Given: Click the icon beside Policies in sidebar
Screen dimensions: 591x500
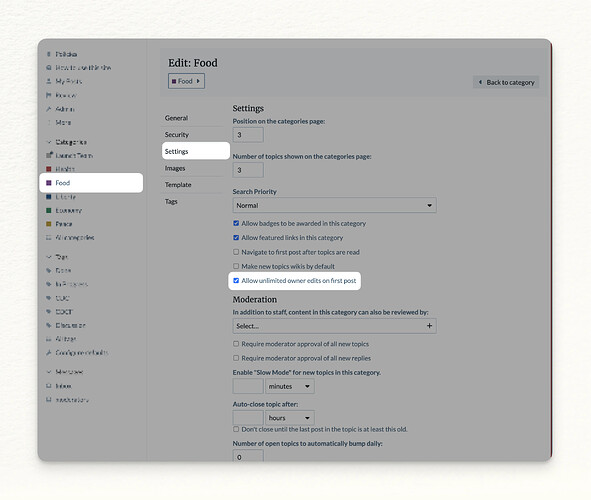Looking at the screenshot, I should (49, 54).
